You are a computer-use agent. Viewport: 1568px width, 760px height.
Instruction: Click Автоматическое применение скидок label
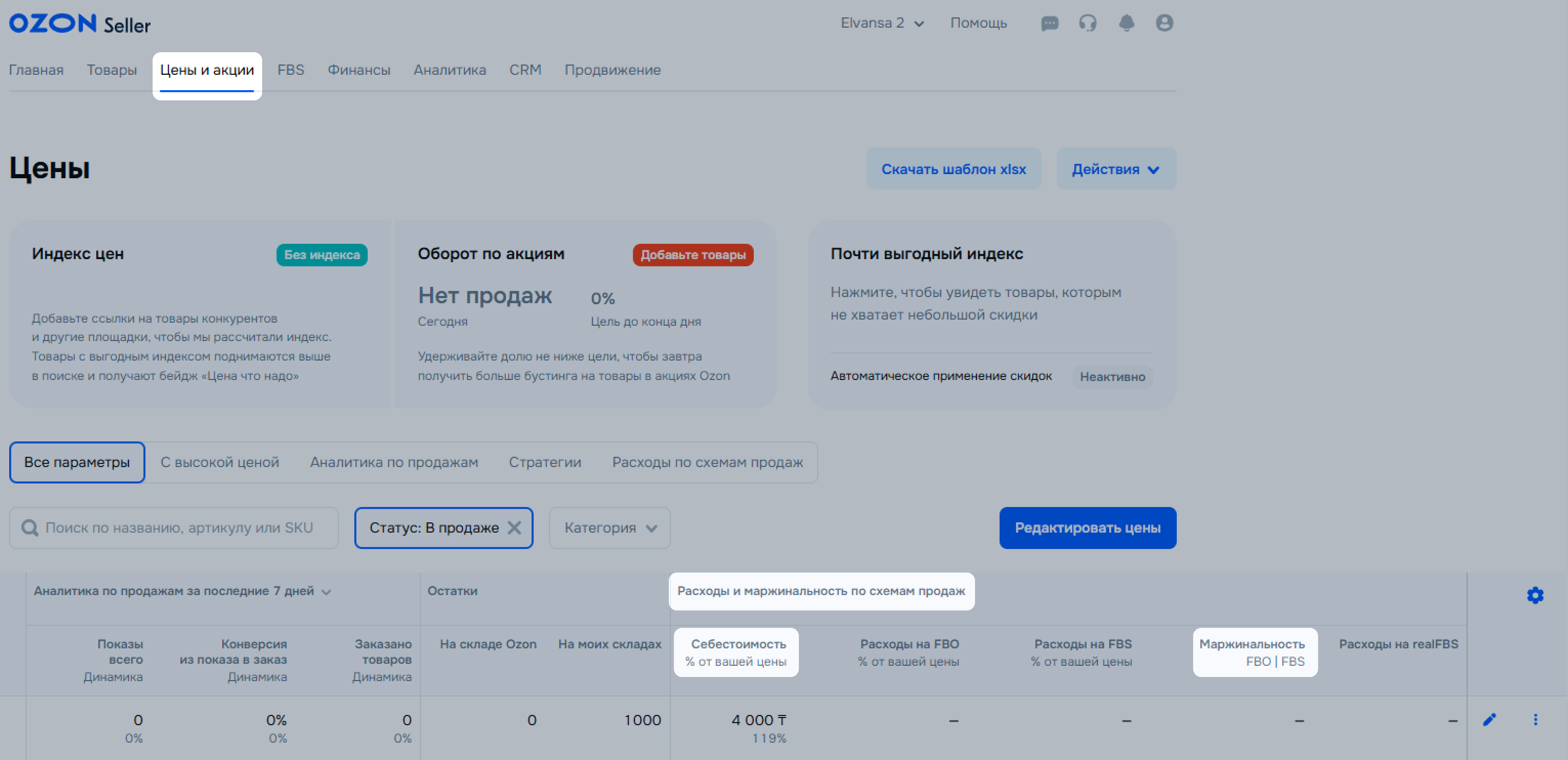tap(940, 376)
